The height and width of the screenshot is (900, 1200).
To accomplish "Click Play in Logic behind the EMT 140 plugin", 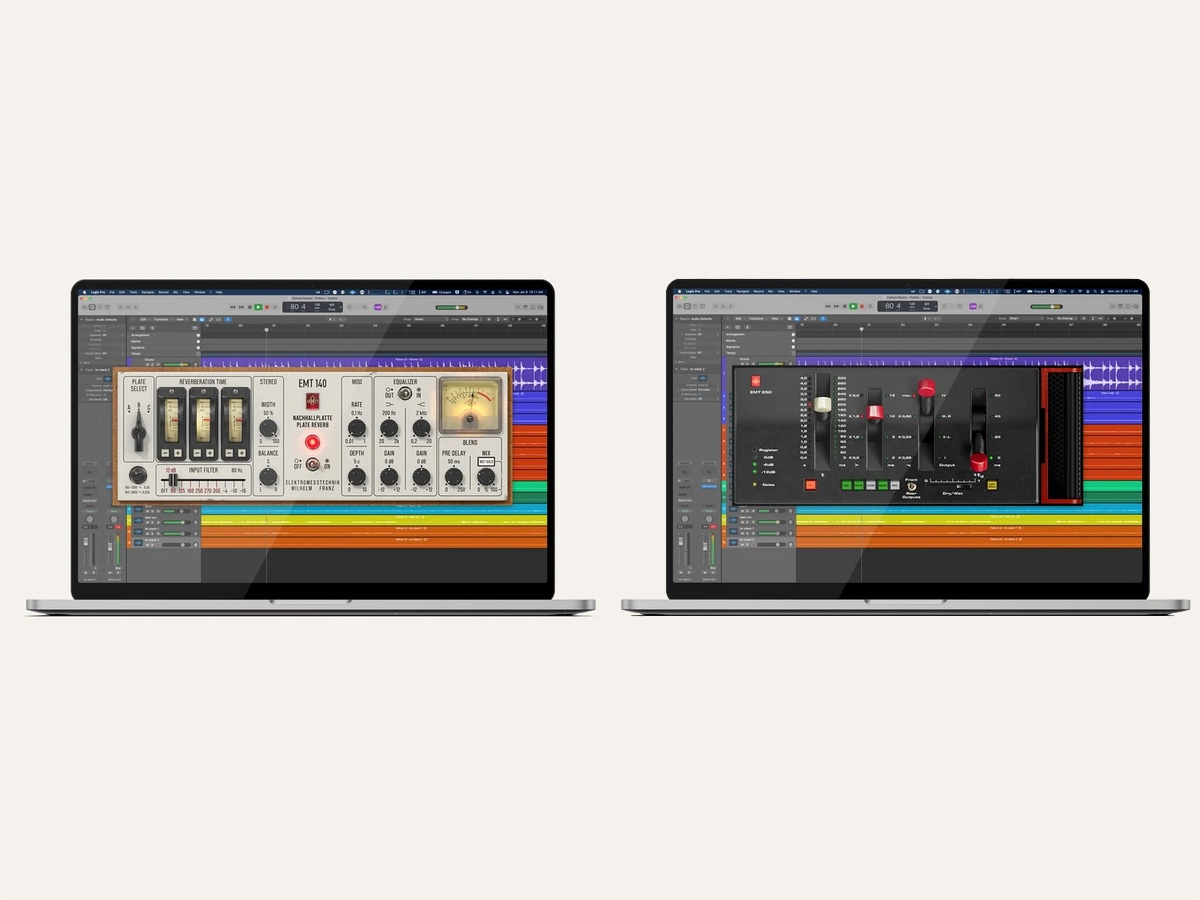I will 258,307.
